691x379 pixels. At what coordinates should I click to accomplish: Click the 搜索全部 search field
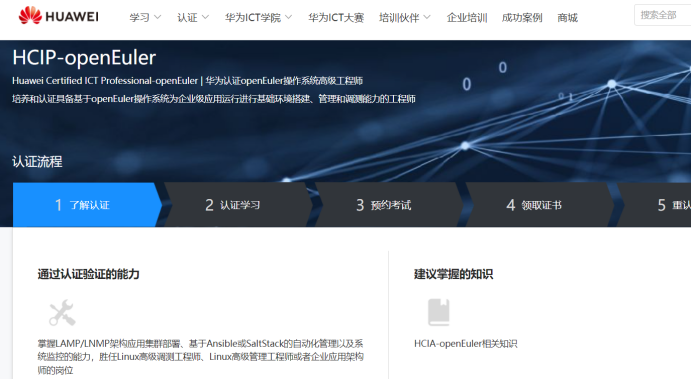(x=663, y=15)
